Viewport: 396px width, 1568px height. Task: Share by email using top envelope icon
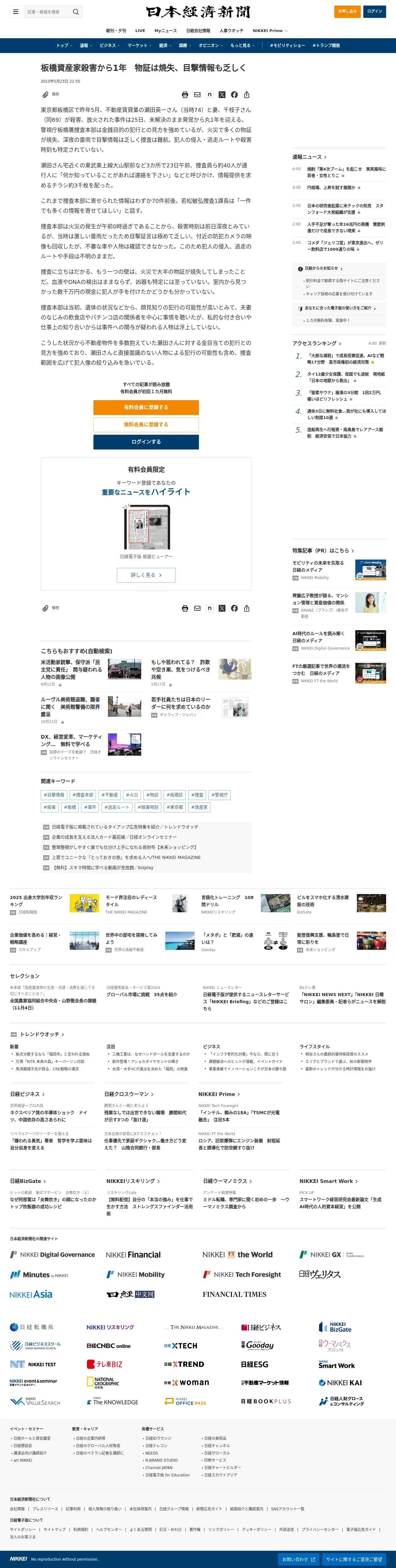click(x=197, y=95)
